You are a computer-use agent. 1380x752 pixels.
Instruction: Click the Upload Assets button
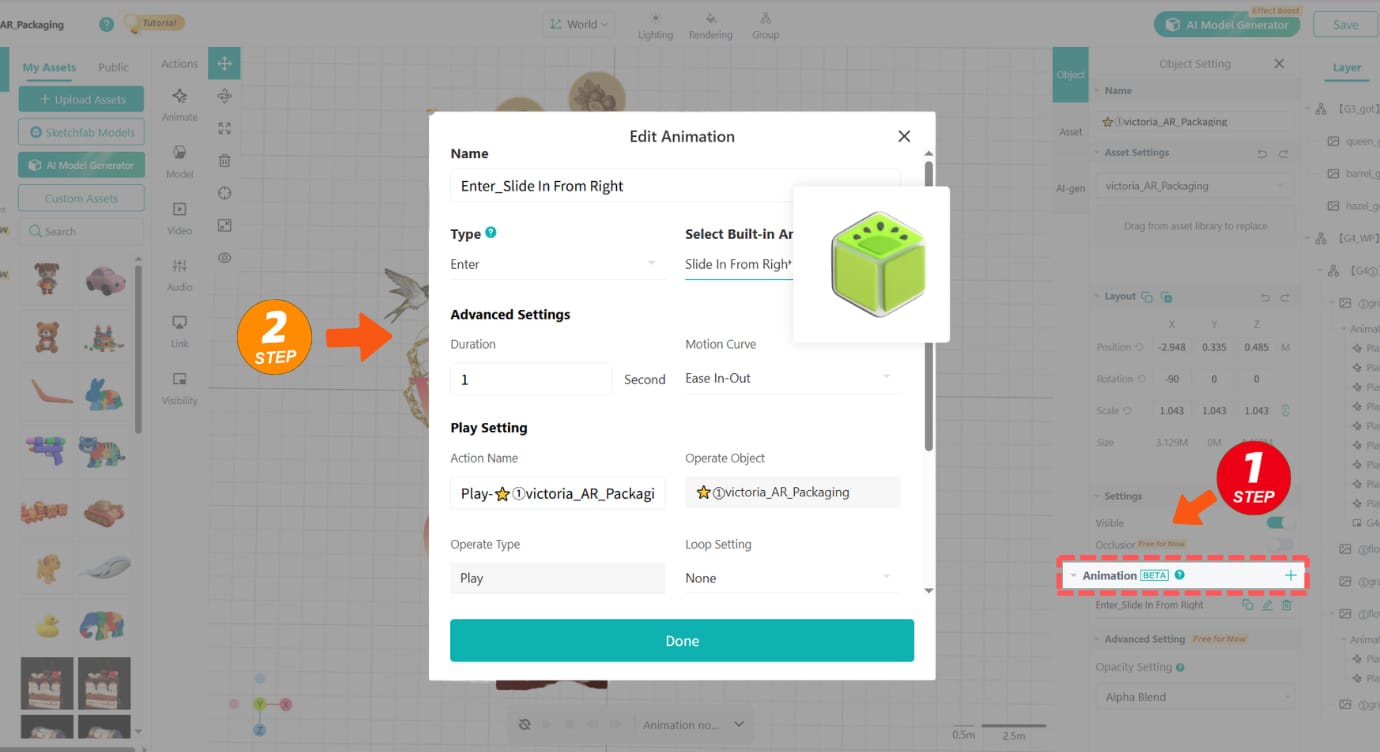[x=81, y=99]
